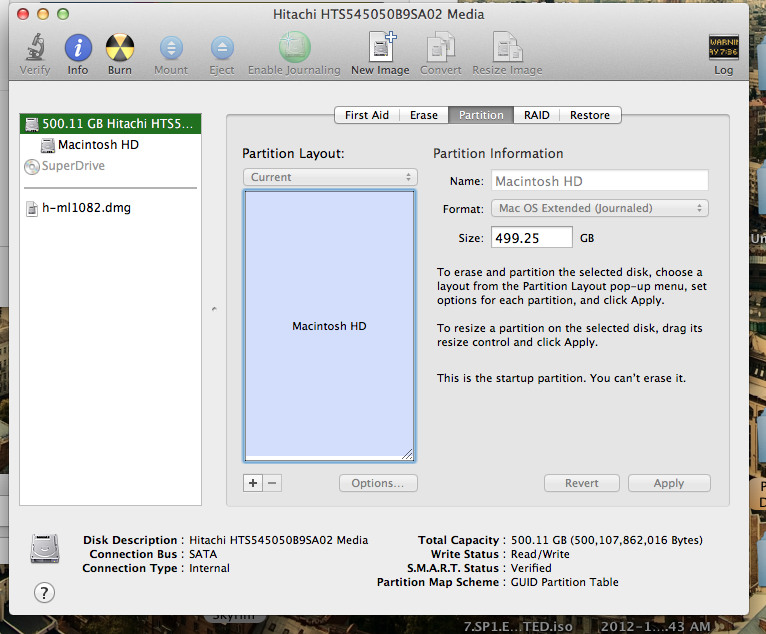Click the hard drive icon near Disk Description
The height and width of the screenshot is (634, 766).
tap(45, 549)
